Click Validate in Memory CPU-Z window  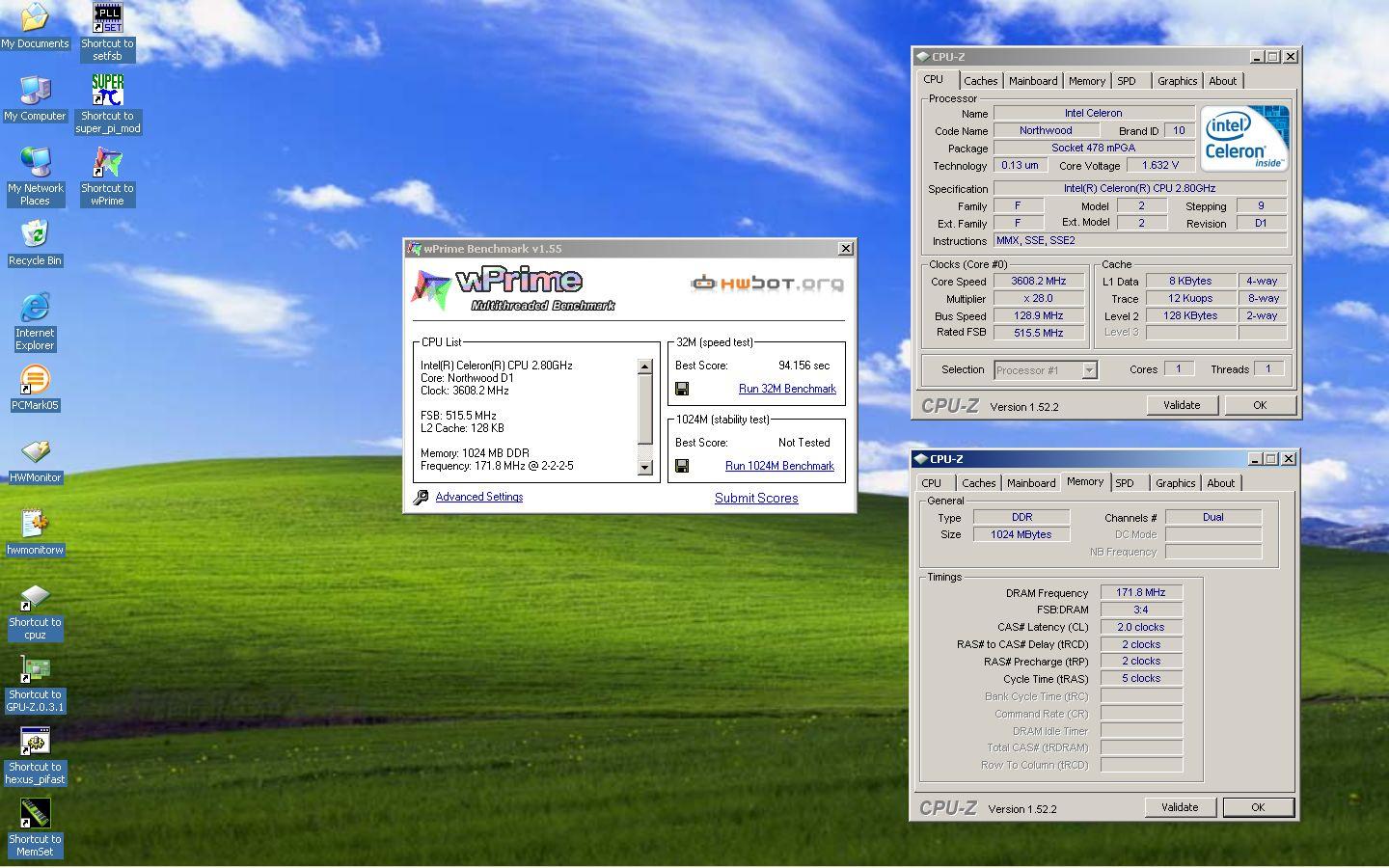[x=1180, y=807]
